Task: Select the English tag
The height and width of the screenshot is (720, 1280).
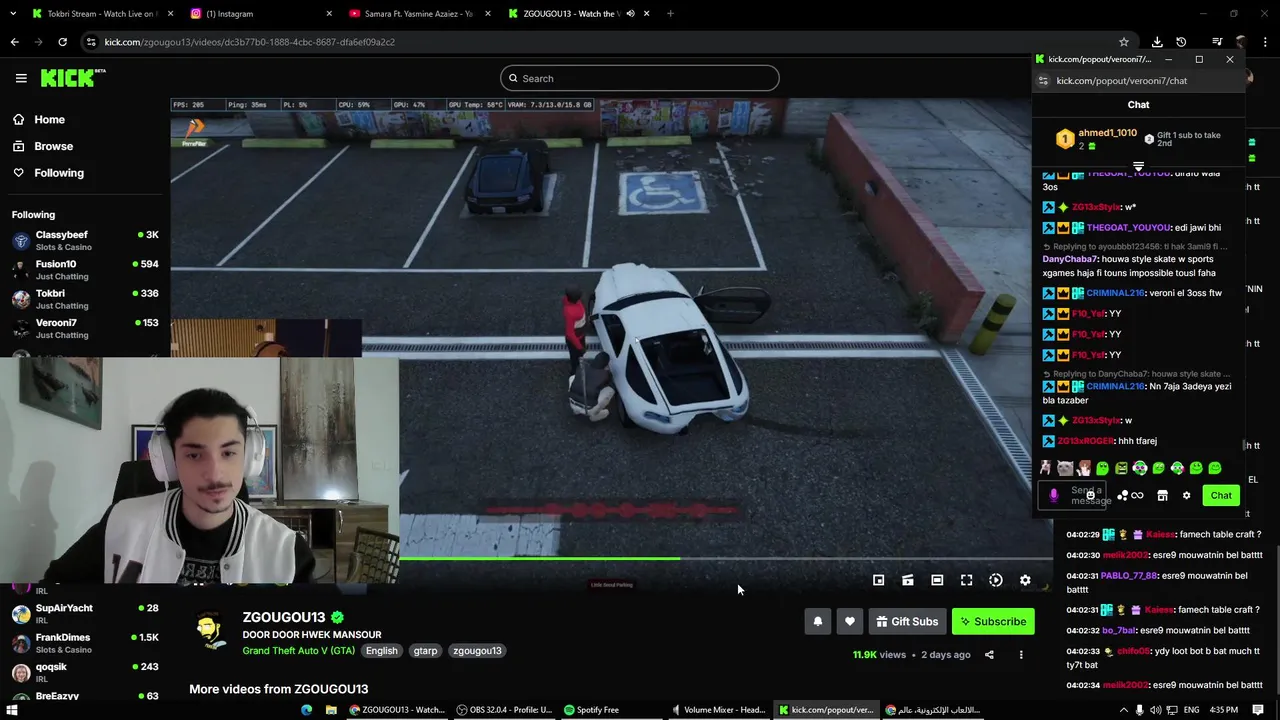Action: [x=381, y=651]
